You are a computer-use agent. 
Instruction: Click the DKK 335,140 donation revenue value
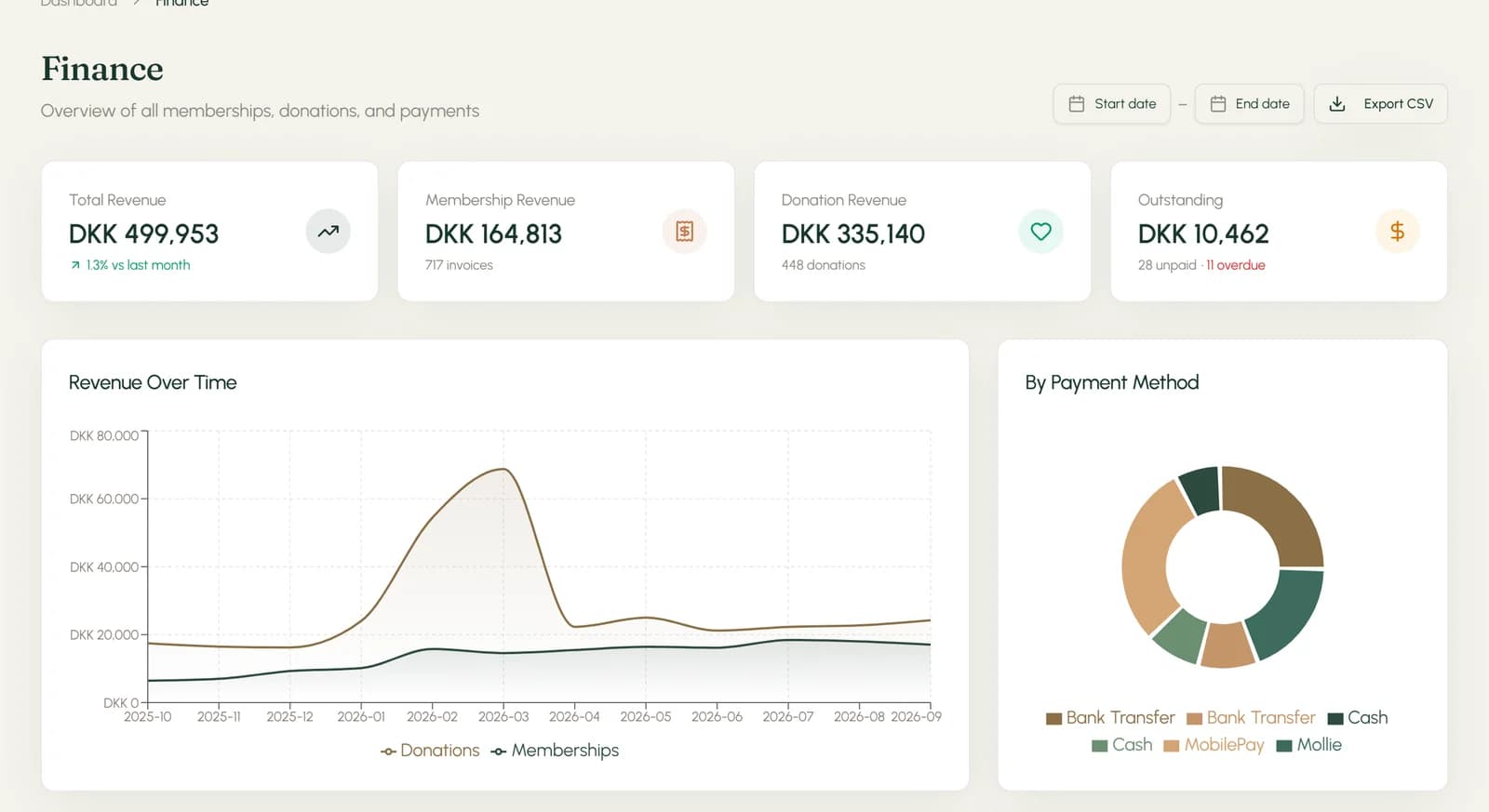pyautogui.click(x=853, y=233)
